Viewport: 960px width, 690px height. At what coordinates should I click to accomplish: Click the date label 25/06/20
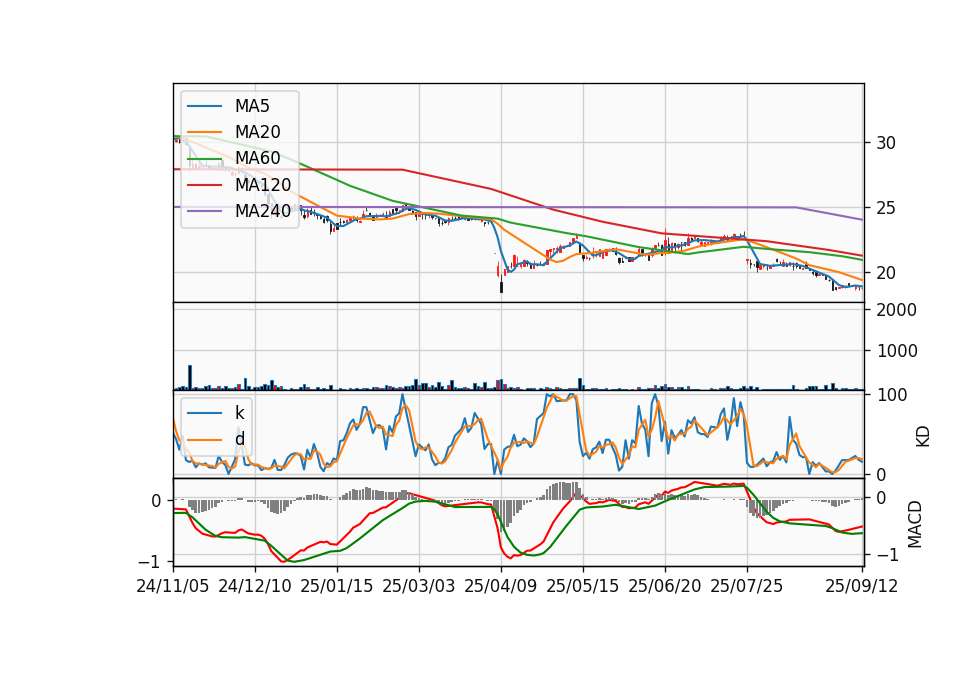coord(664,586)
